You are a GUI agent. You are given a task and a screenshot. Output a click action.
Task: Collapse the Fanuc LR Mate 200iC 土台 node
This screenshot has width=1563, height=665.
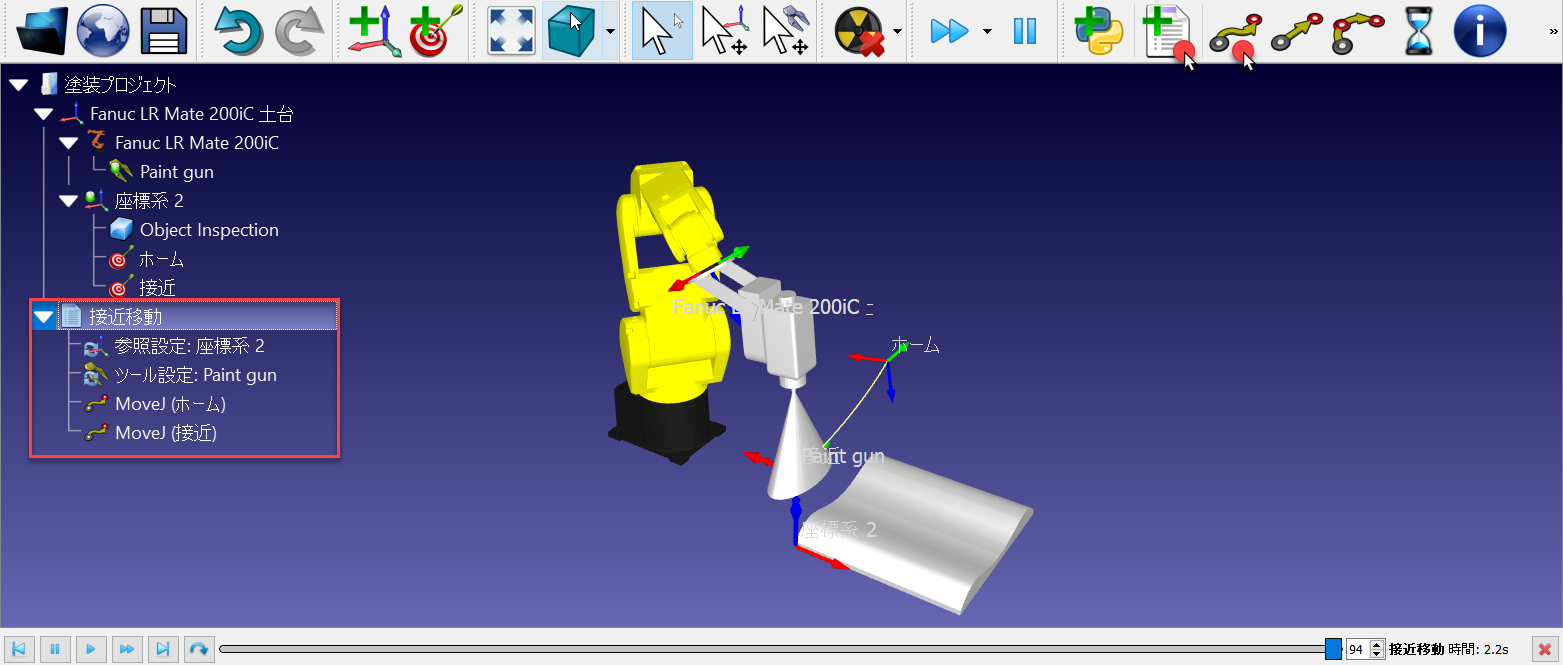point(43,114)
